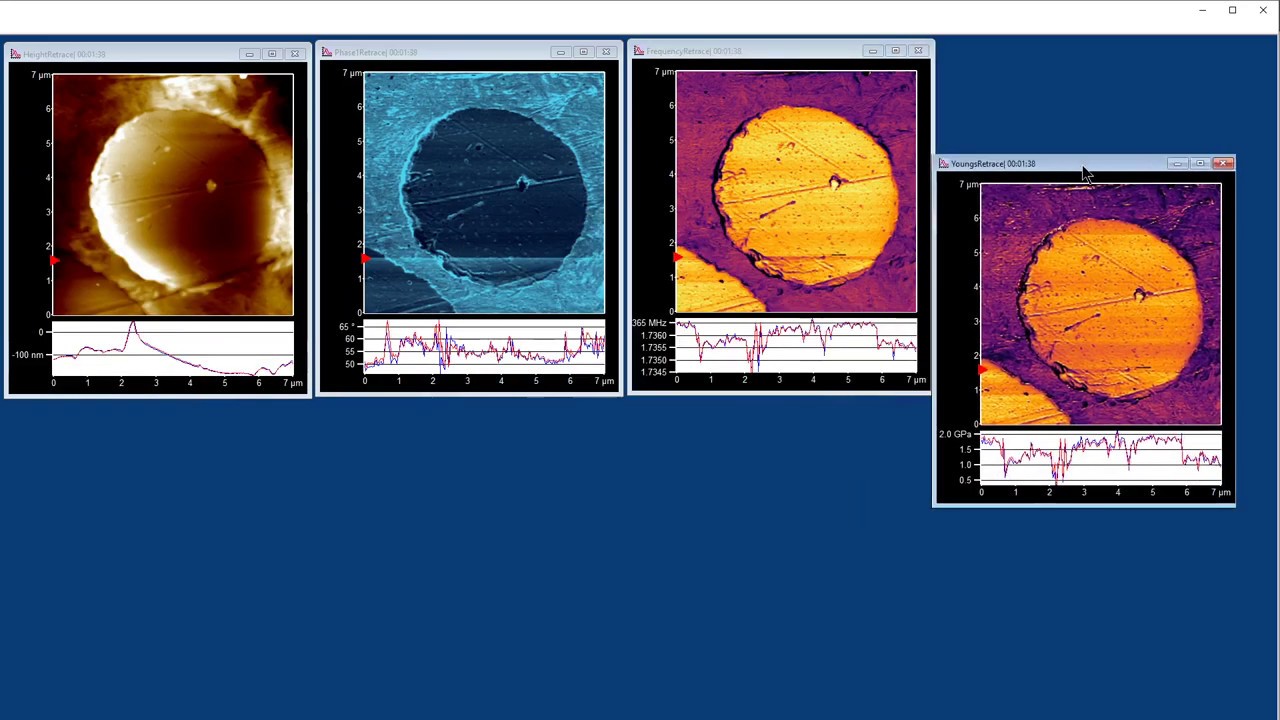
Task: Click the YoungsRetrace GPa line profile graph
Action: [1101, 458]
